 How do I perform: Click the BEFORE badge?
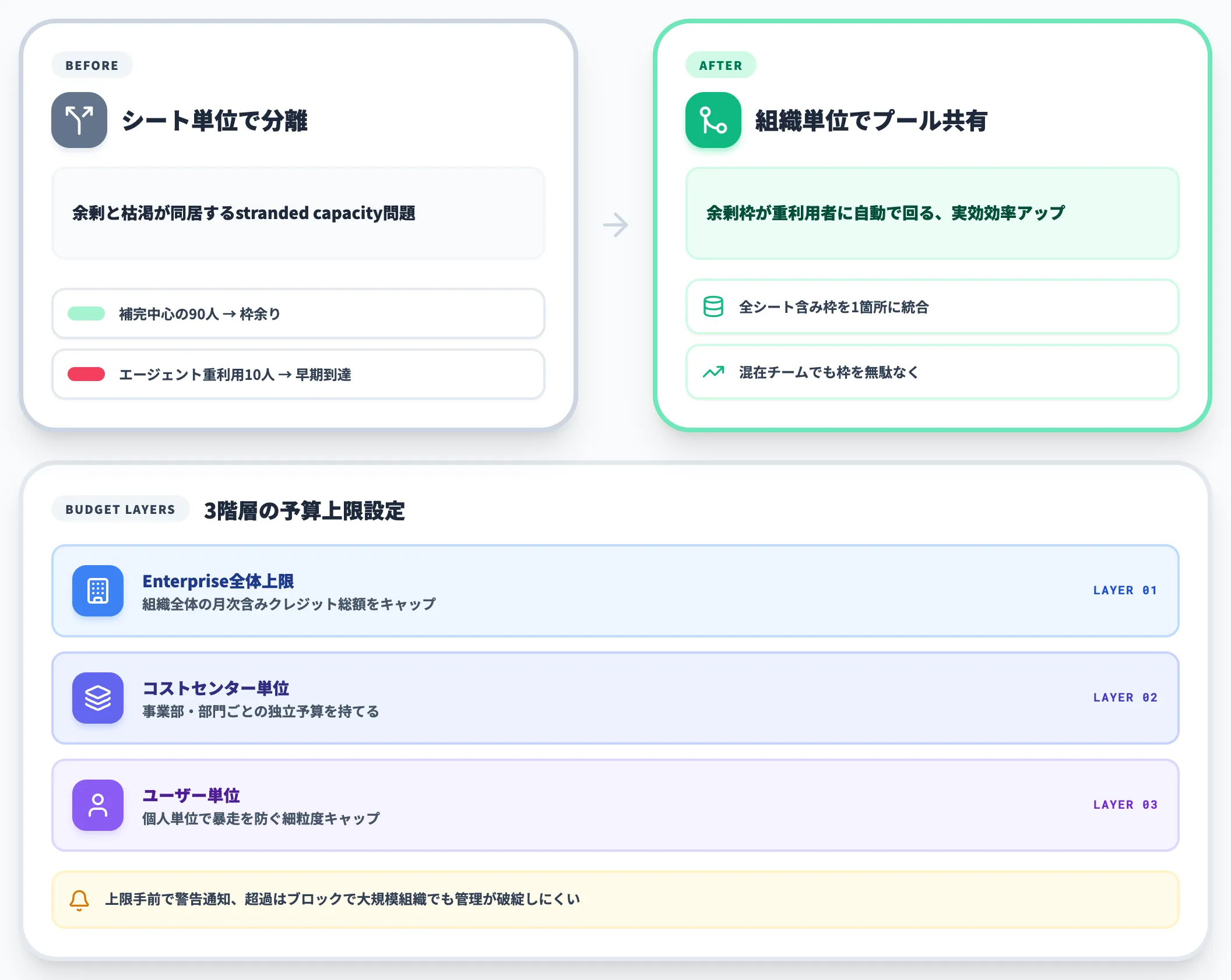click(x=92, y=65)
